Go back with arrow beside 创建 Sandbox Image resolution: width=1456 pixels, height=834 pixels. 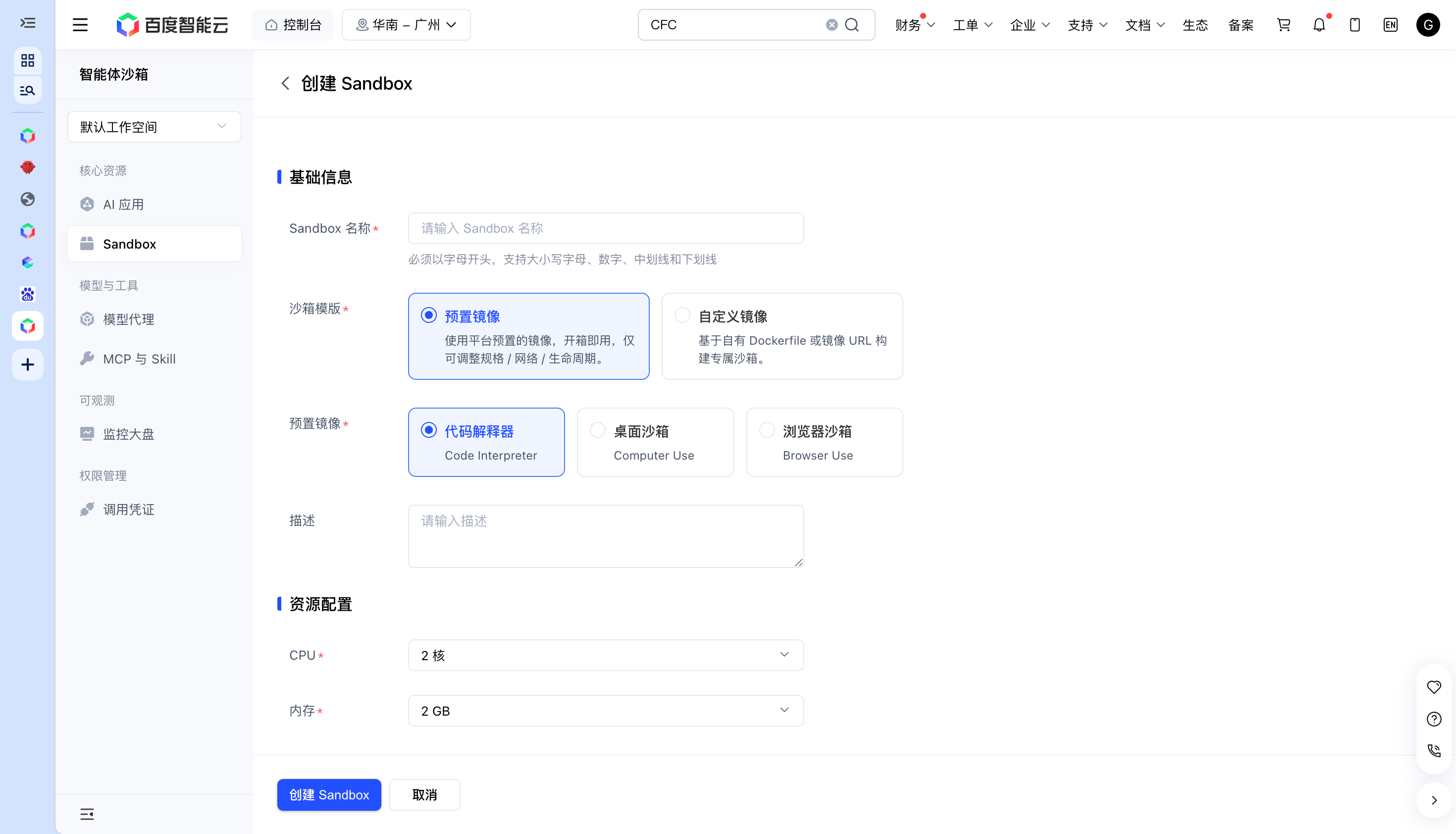[x=285, y=84]
